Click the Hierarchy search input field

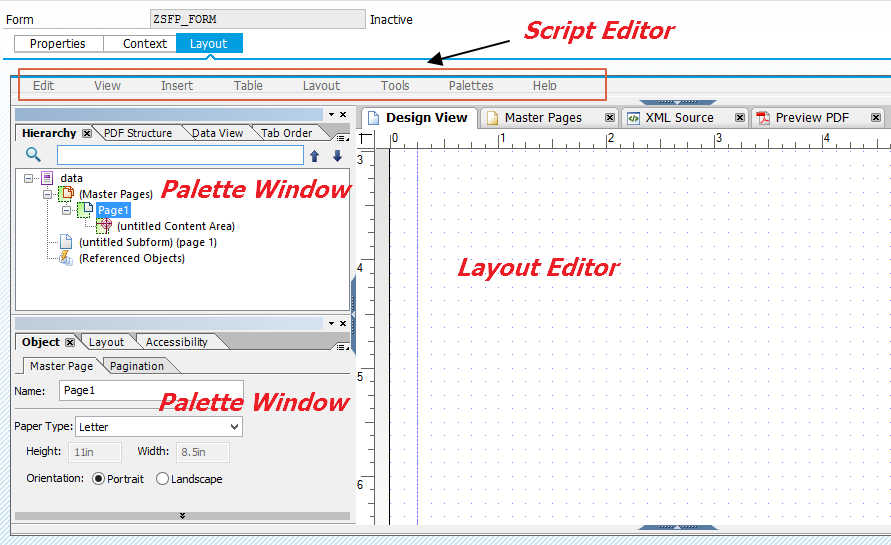180,155
